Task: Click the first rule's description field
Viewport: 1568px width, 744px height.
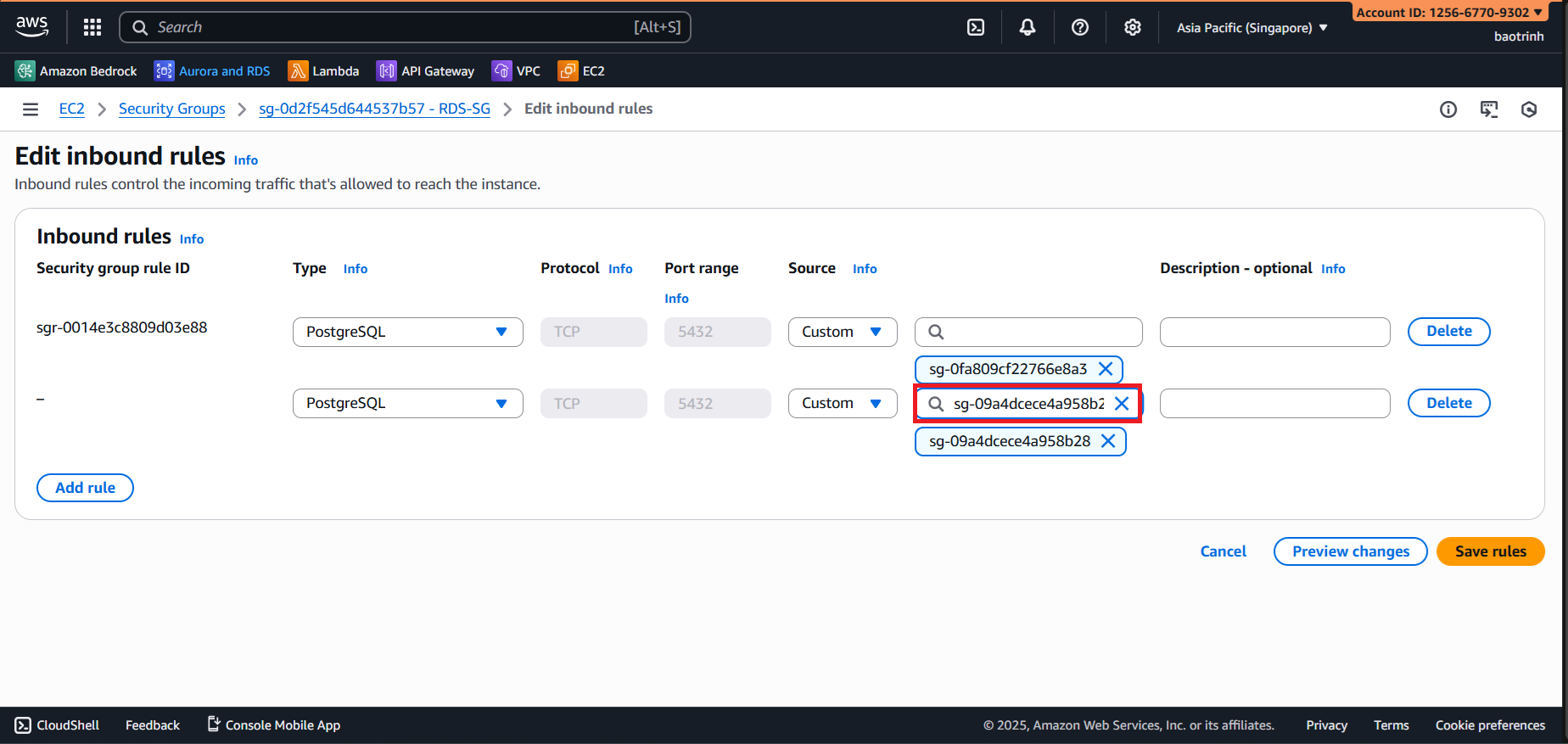Action: (x=1274, y=332)
